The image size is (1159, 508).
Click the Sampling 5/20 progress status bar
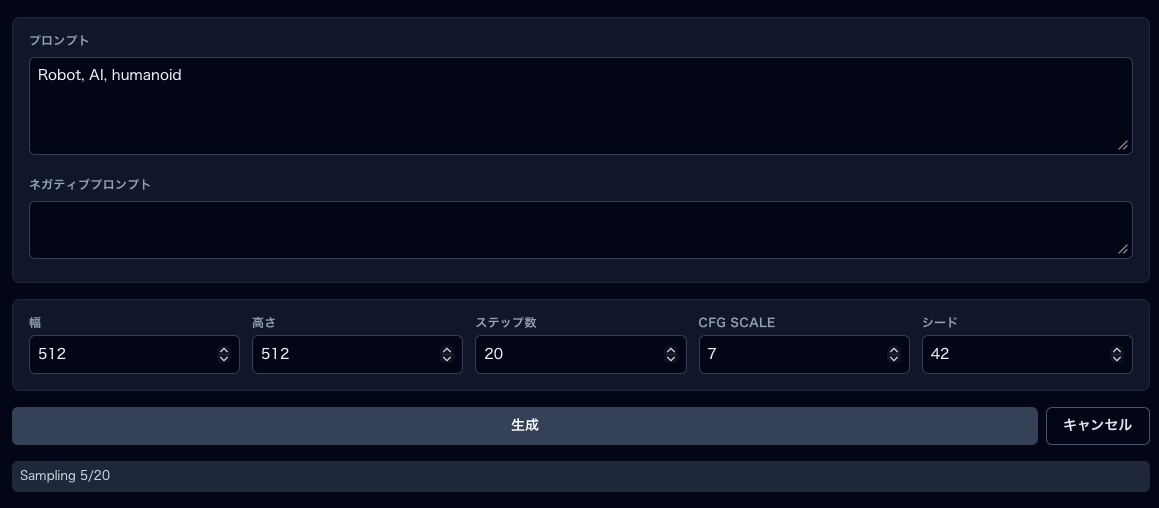click(580, 476)
